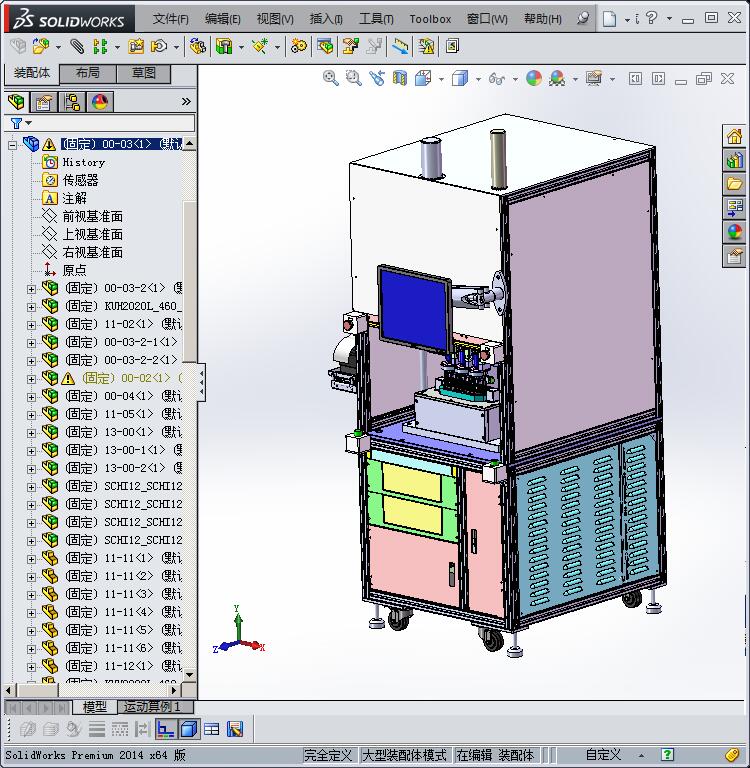
Task: Switch to the 布局 tab
Action: pyautogui.click(x=88, y=73)
